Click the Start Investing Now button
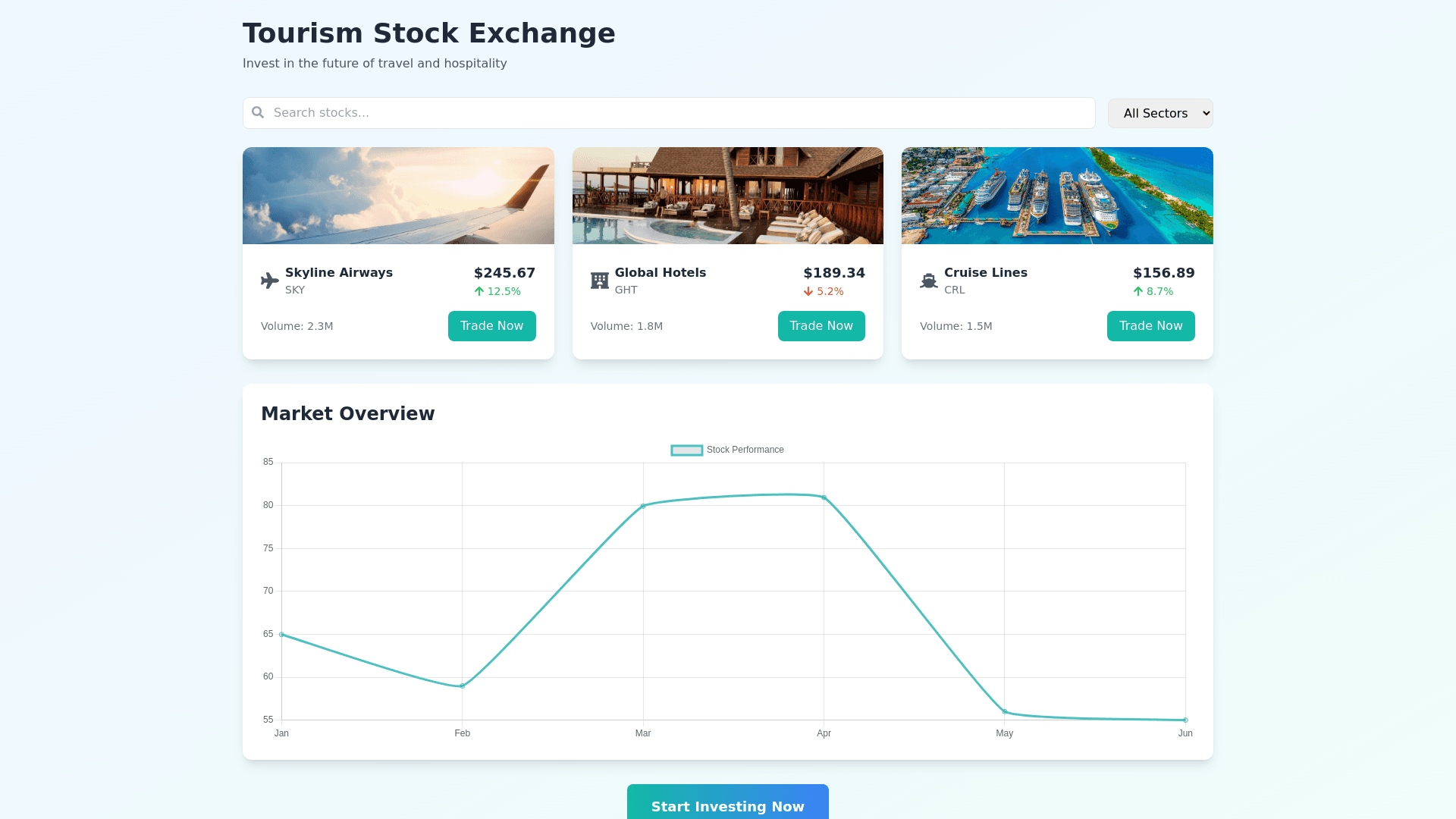The width and height of the screenshot is (1456, 819). coord(727,805)
